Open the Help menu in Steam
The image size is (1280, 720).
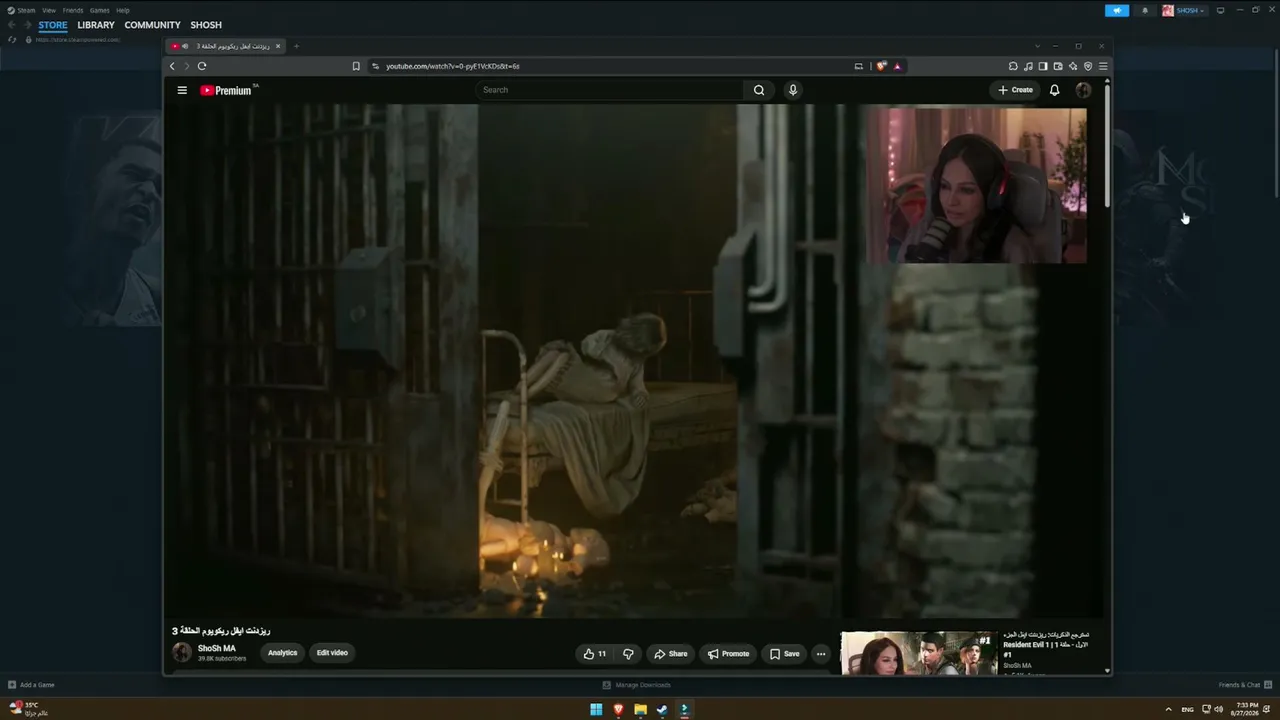point(123,10)
